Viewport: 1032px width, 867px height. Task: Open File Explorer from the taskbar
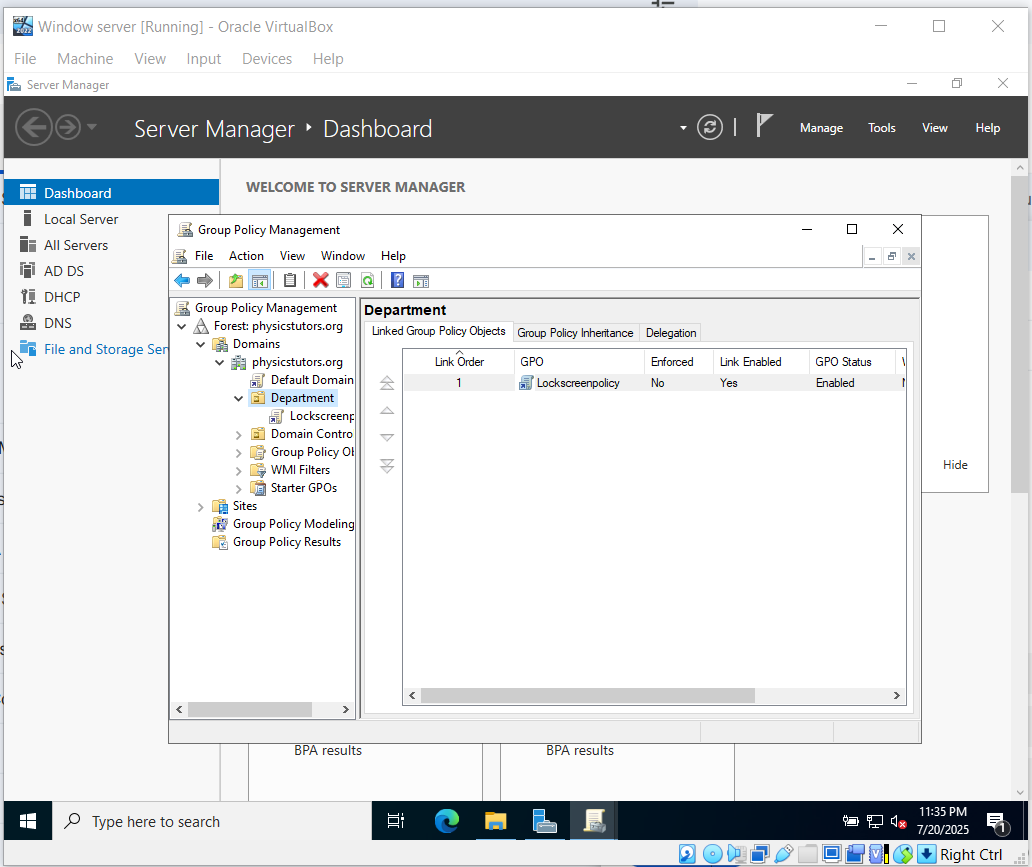496,821
